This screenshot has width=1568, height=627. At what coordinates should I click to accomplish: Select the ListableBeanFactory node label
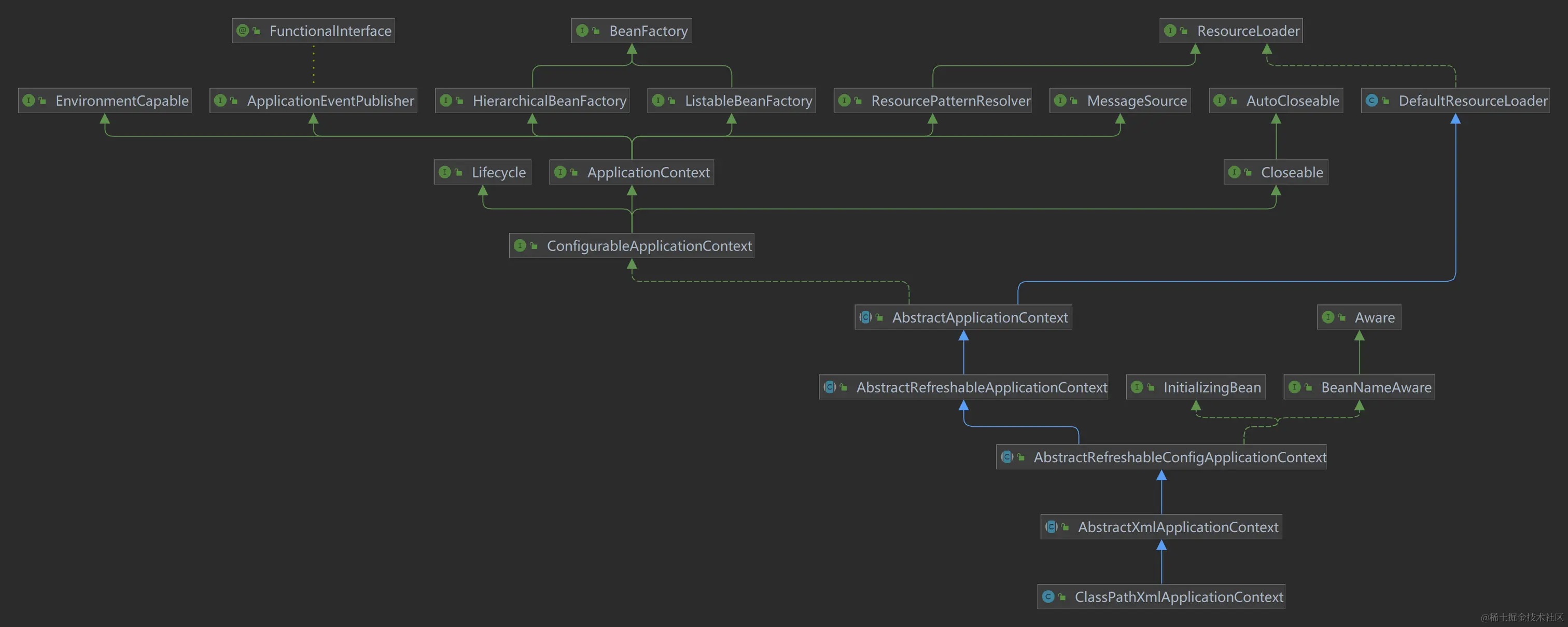coord(749,101)
